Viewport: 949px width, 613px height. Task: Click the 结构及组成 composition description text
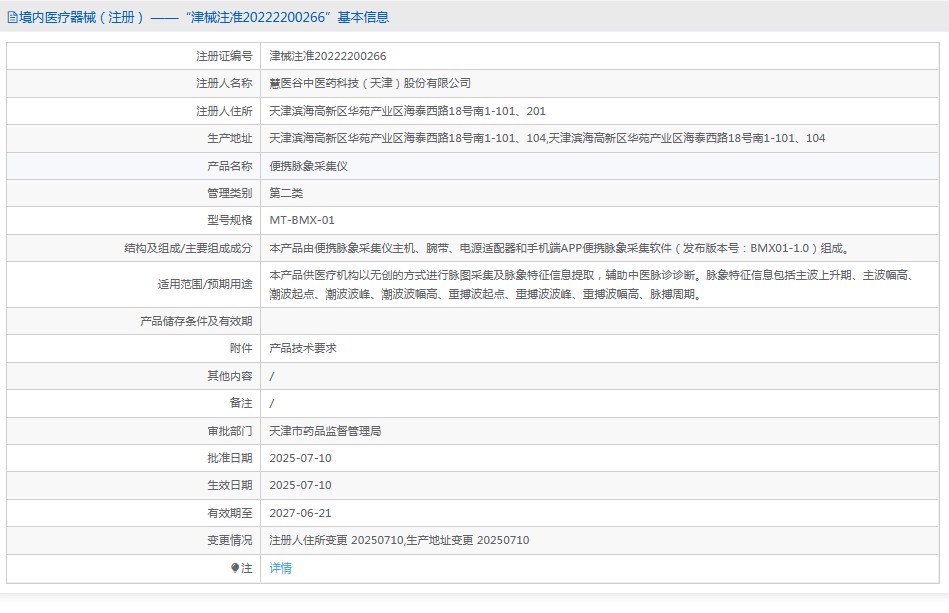566,248
